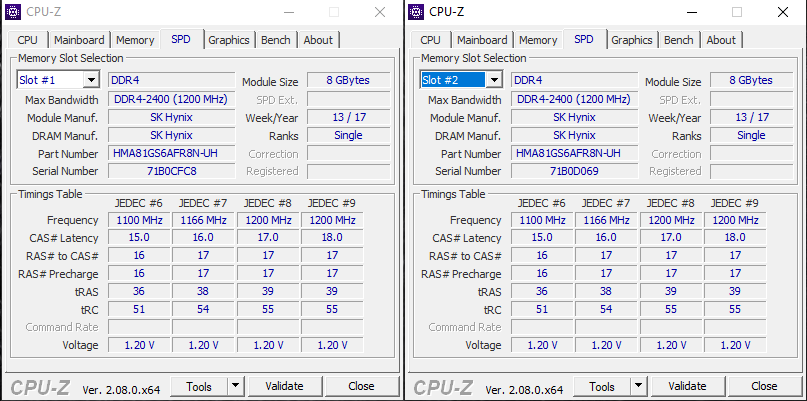
Task: Select SPD tab in right CPU-Z window
Action: pyautogui.click(x=584, y=39)
